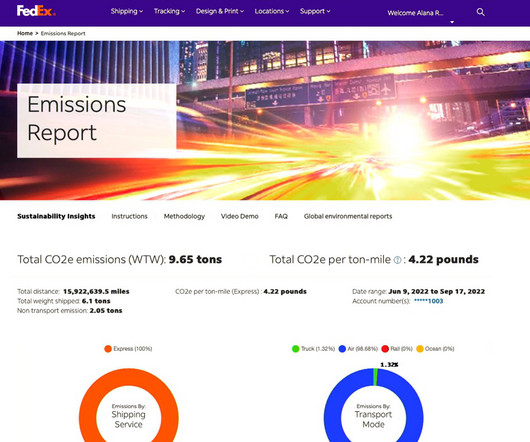Open the Locations dropdown
Viewport: 530px width, 442px height.
tap(272, 11)
